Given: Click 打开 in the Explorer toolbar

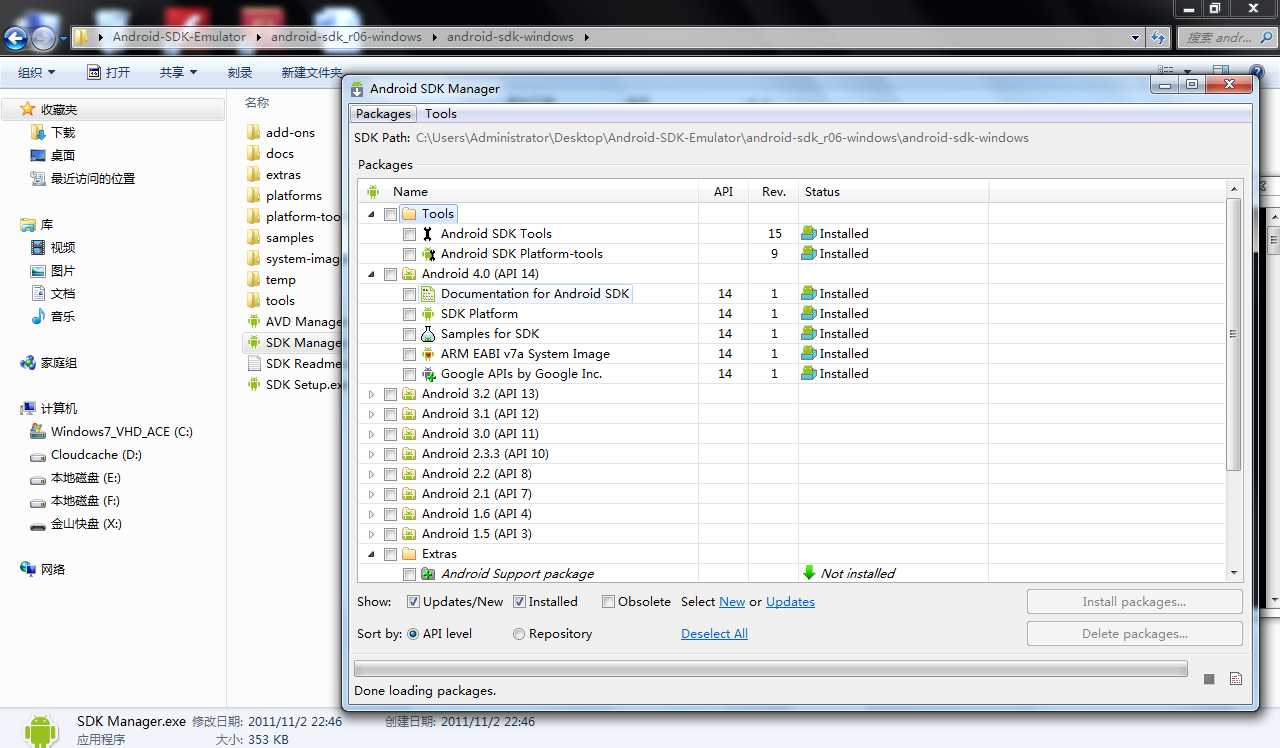Looking at the screenshot, I should pos(109,73).
